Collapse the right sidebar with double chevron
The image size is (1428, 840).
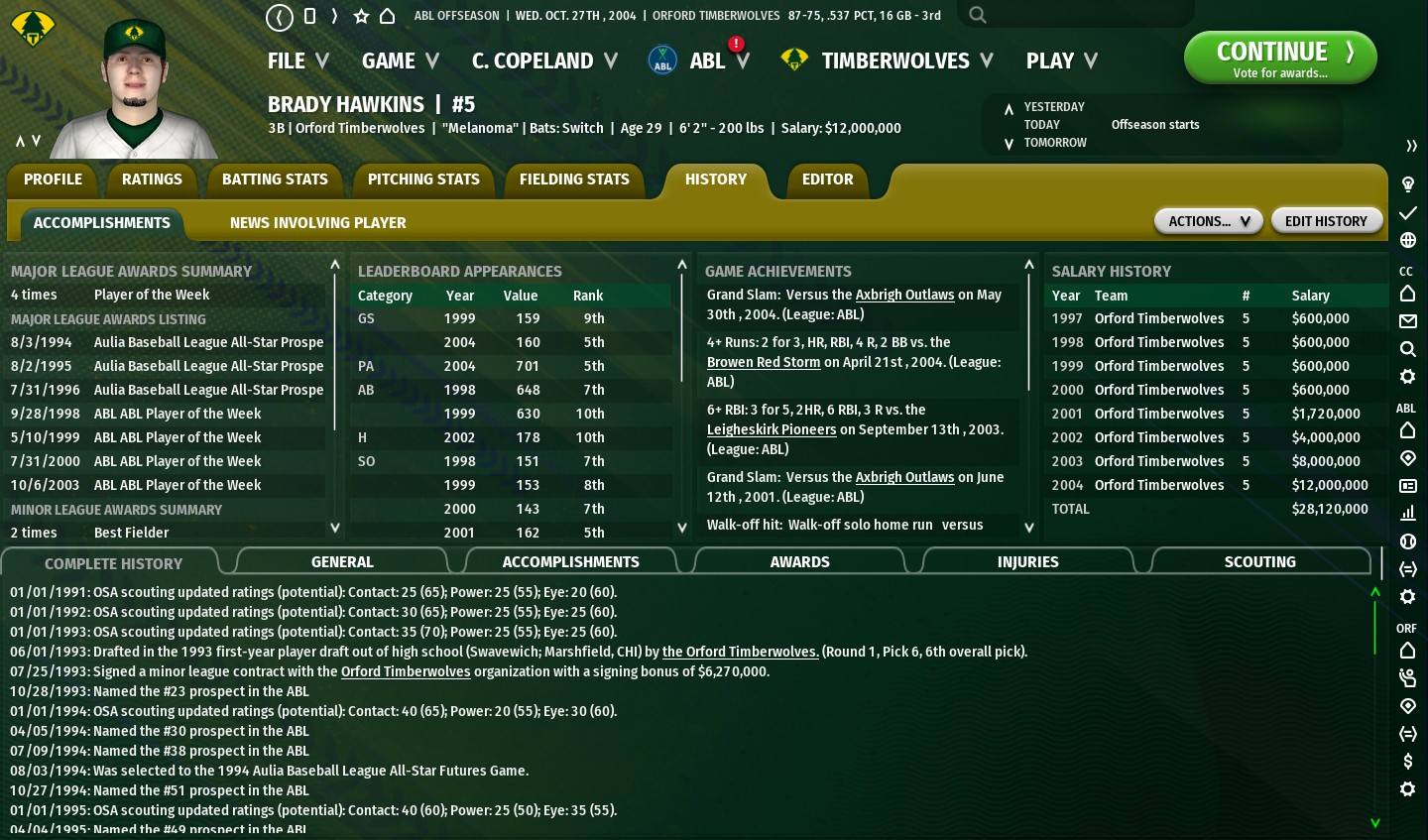click(x=1411, y=146)
